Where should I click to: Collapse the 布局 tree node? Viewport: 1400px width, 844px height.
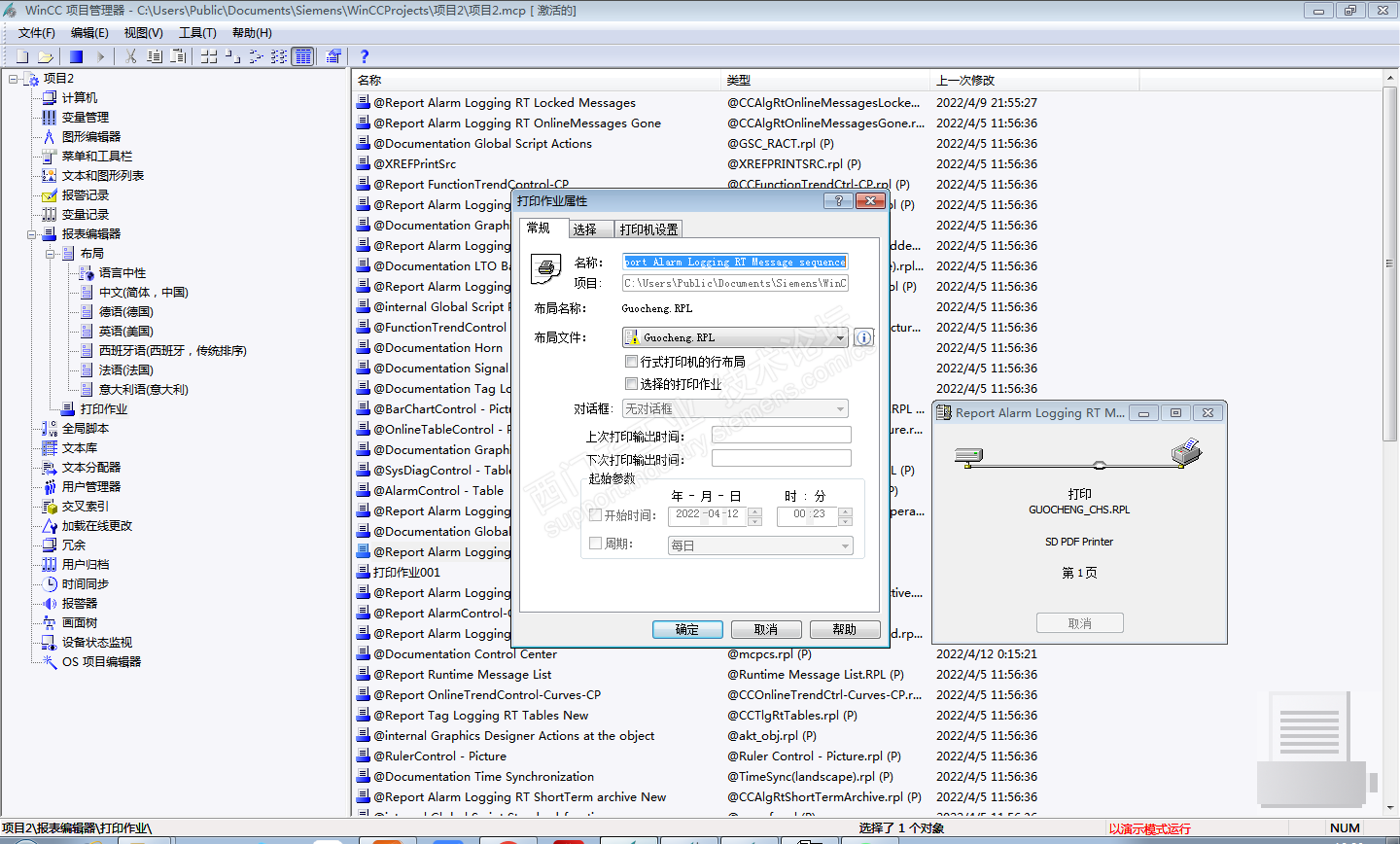coord(51,253)
